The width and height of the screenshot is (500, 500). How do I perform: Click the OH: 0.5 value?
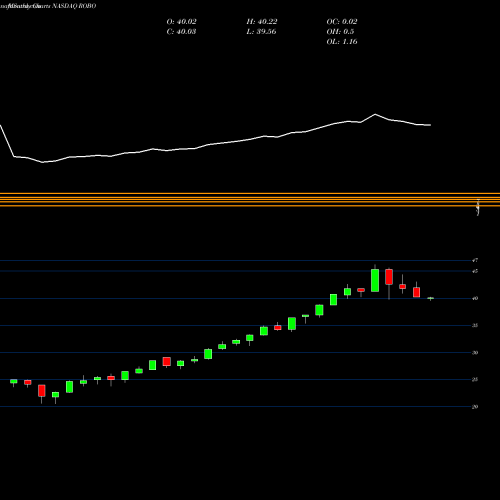point(340,32)
